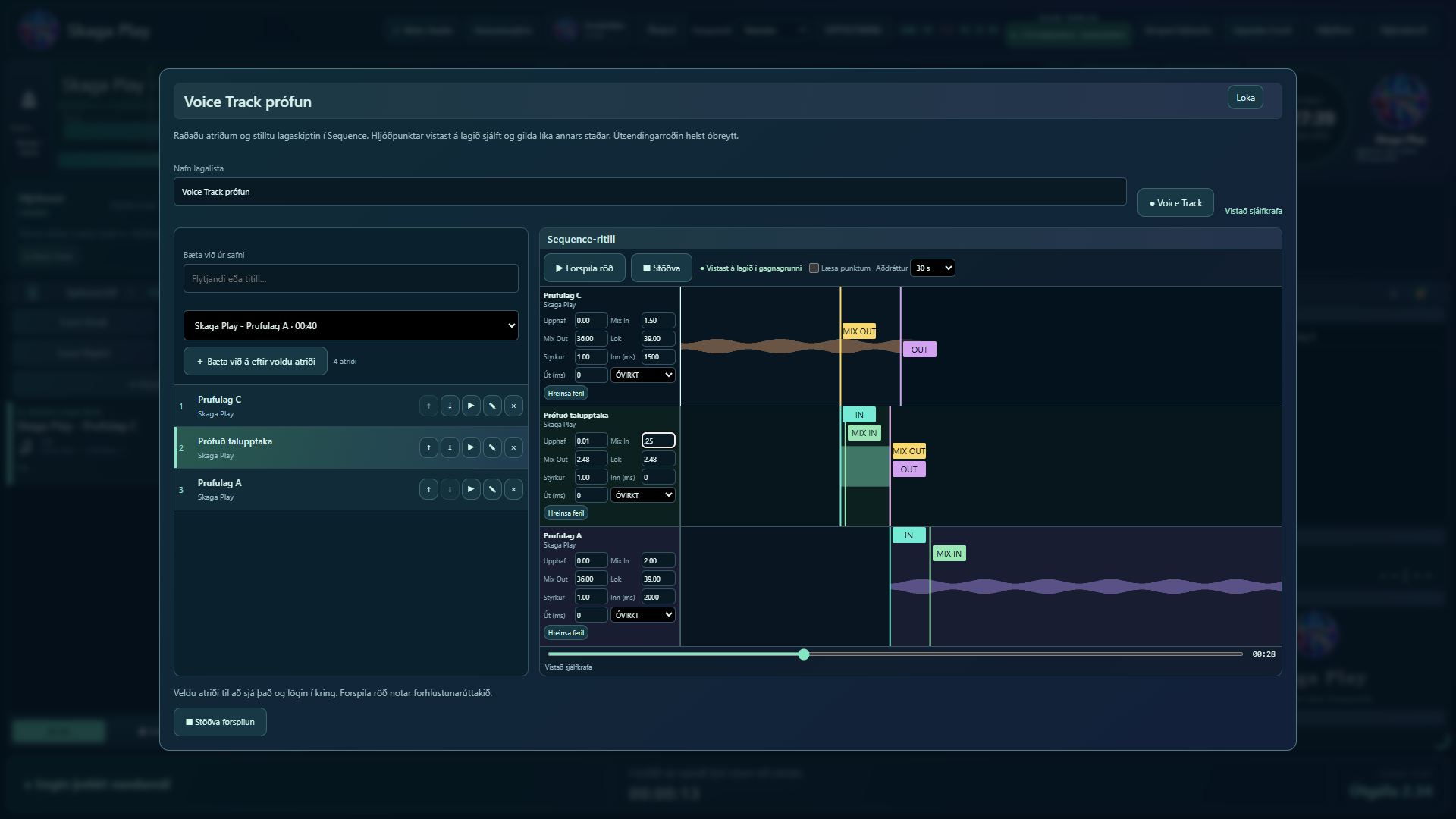
Task: Click the IN marker on Prófuð talupptaka track
Action: pyautogui.click(x=859, y=415)
